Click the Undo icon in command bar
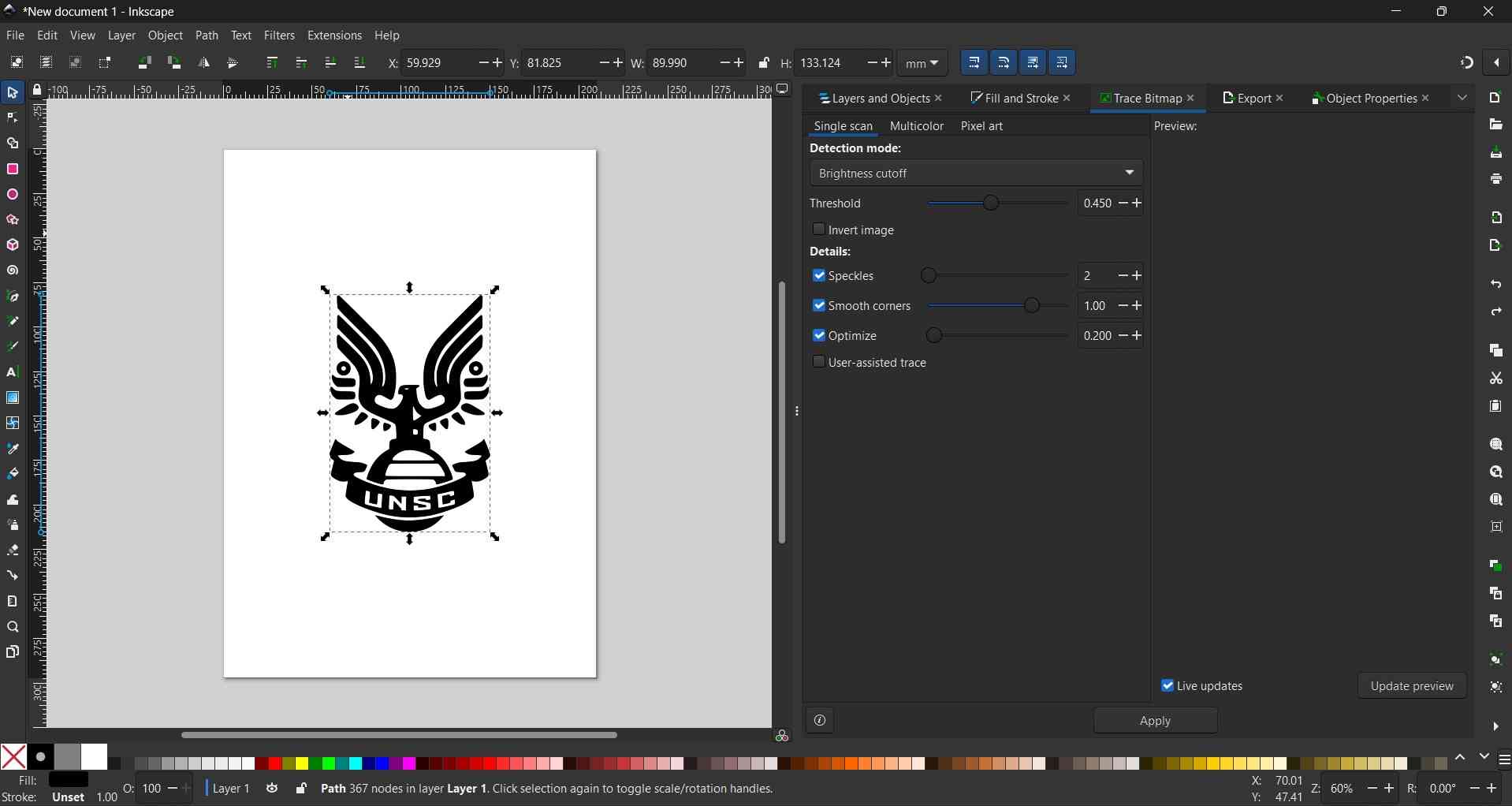This screenshot has width=1512, height=806. pyautogui.click(x=1495, y=284)
